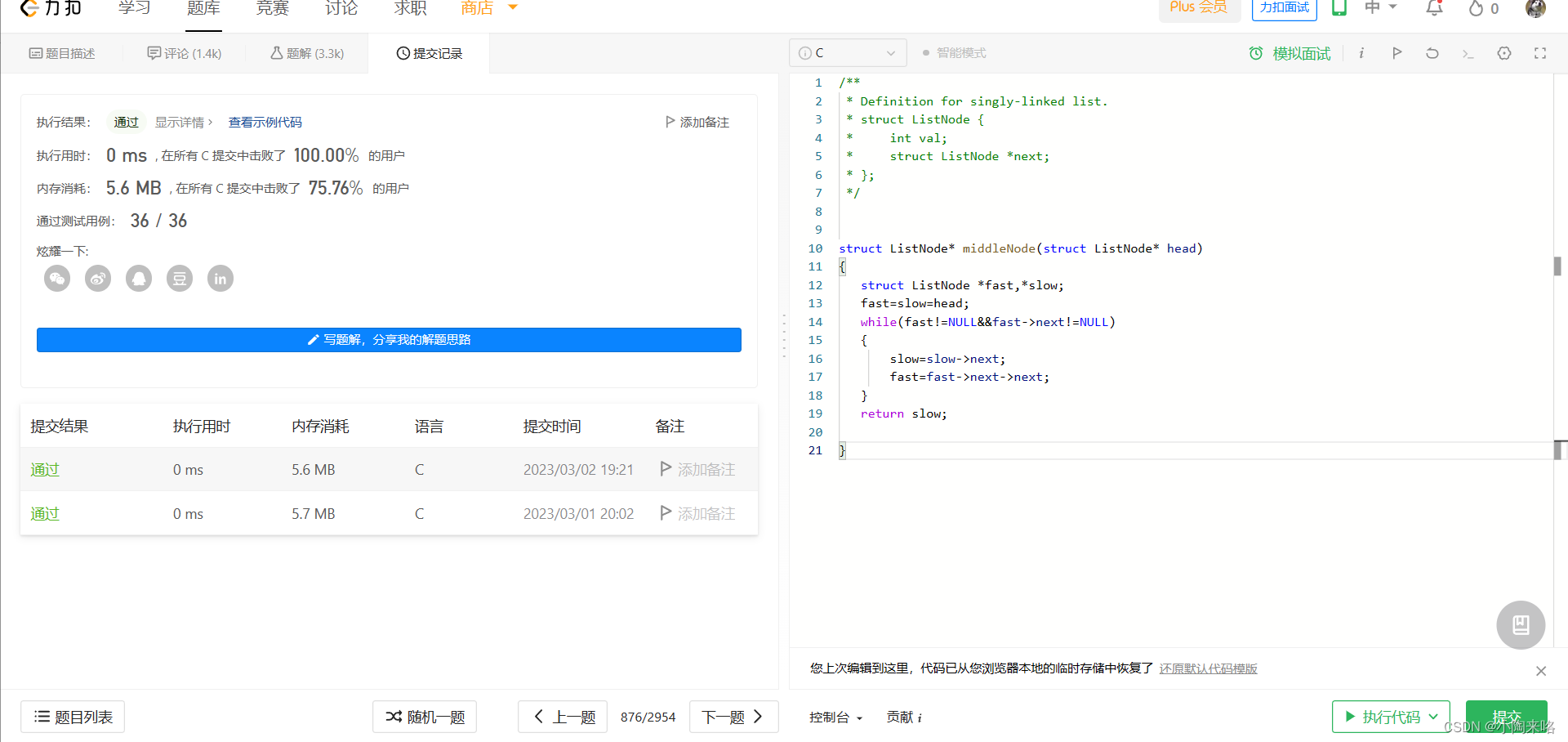Open the C language dropdown

(x=848, y=53)
